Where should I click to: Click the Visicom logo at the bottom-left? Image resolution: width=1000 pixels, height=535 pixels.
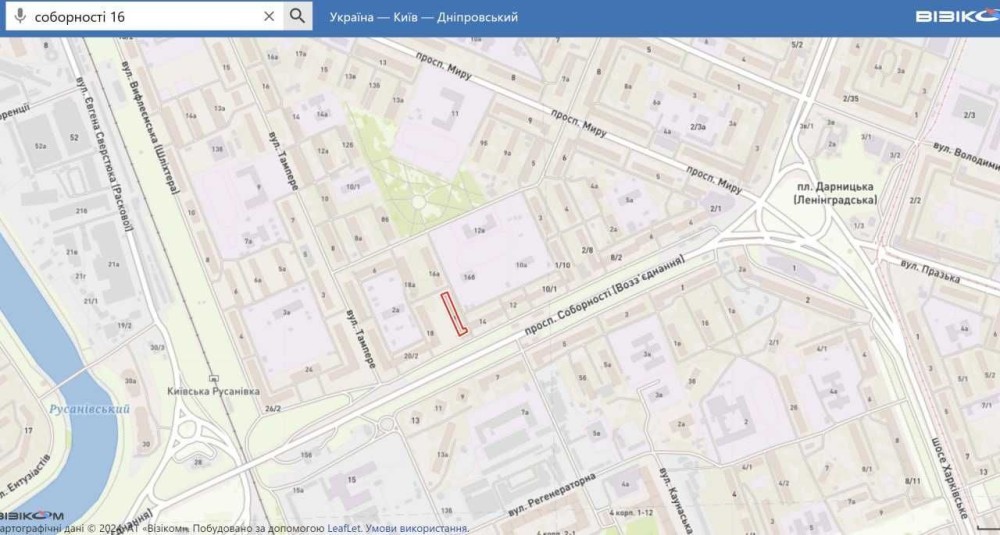(x=32, y=515)
